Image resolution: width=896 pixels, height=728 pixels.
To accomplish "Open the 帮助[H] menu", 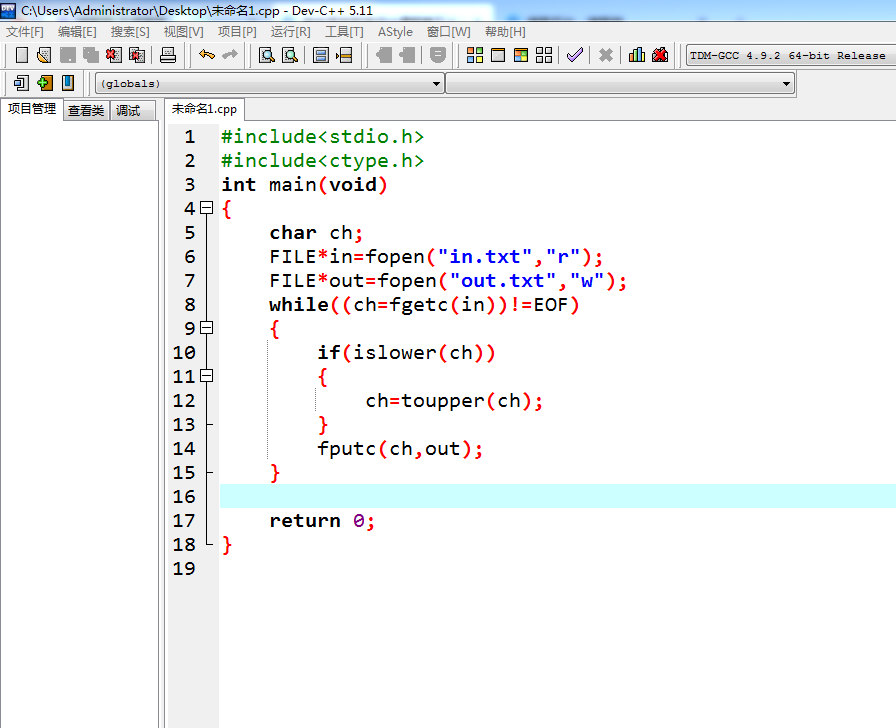I will click(505, 31).
